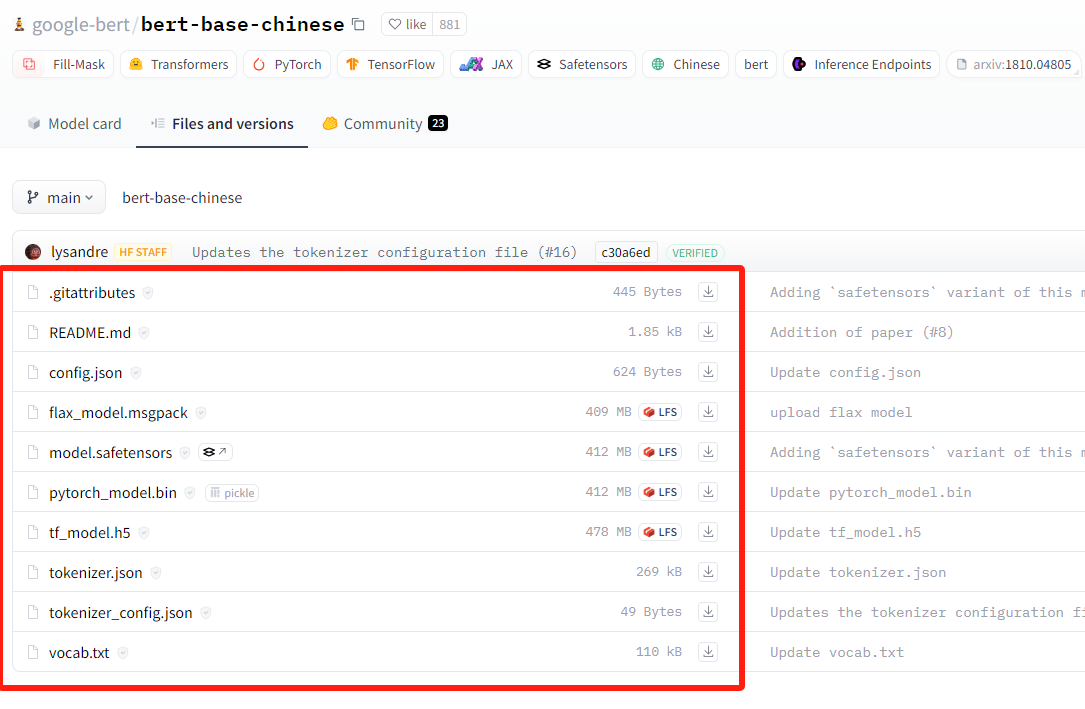The height and width of the screenshot is (709, 1085).
Task: Copy model name bert-base-chinese icon
Action: tap(358, 24)
